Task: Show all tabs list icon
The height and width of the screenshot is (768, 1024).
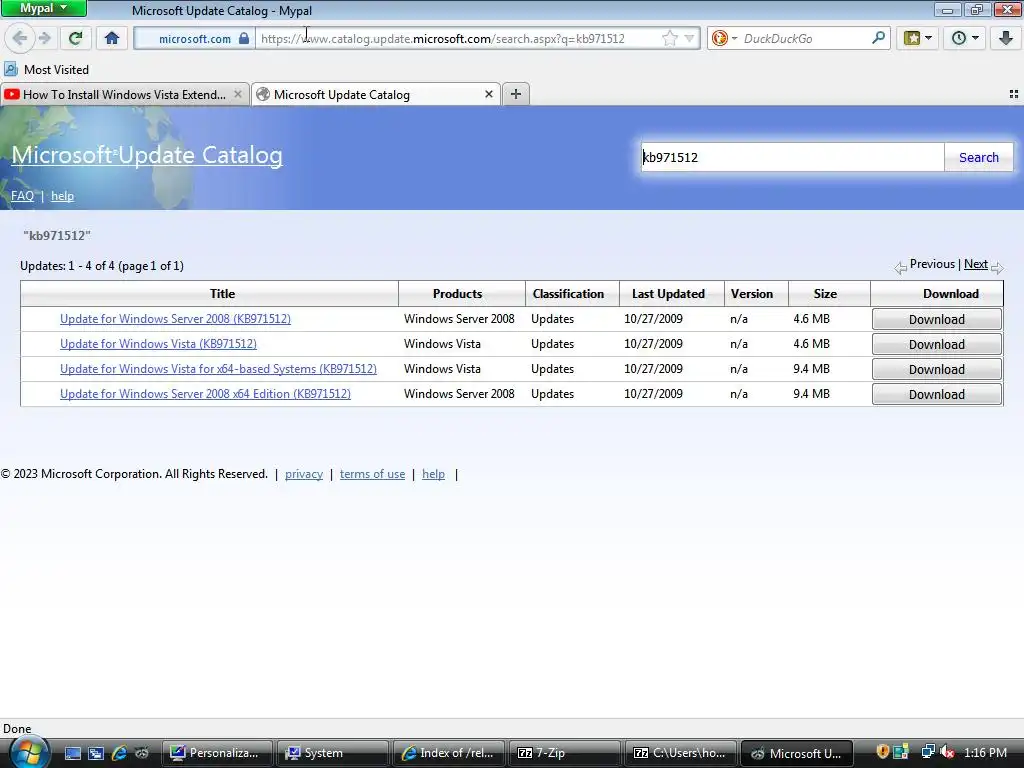Action: tap(1014, 94)
